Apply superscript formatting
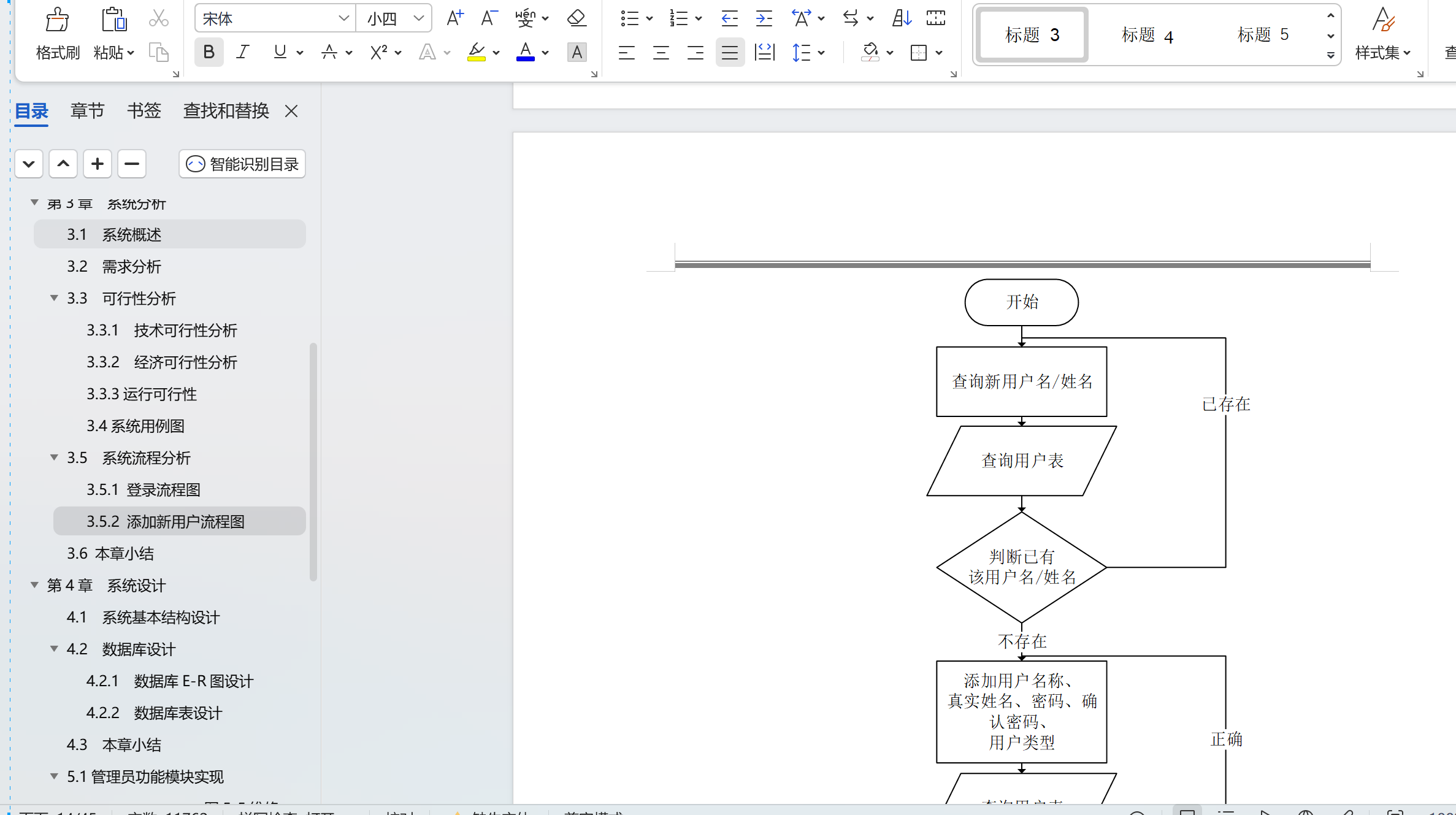The width and height of the screenshot is (1456, 815). [x=378, y=52]
